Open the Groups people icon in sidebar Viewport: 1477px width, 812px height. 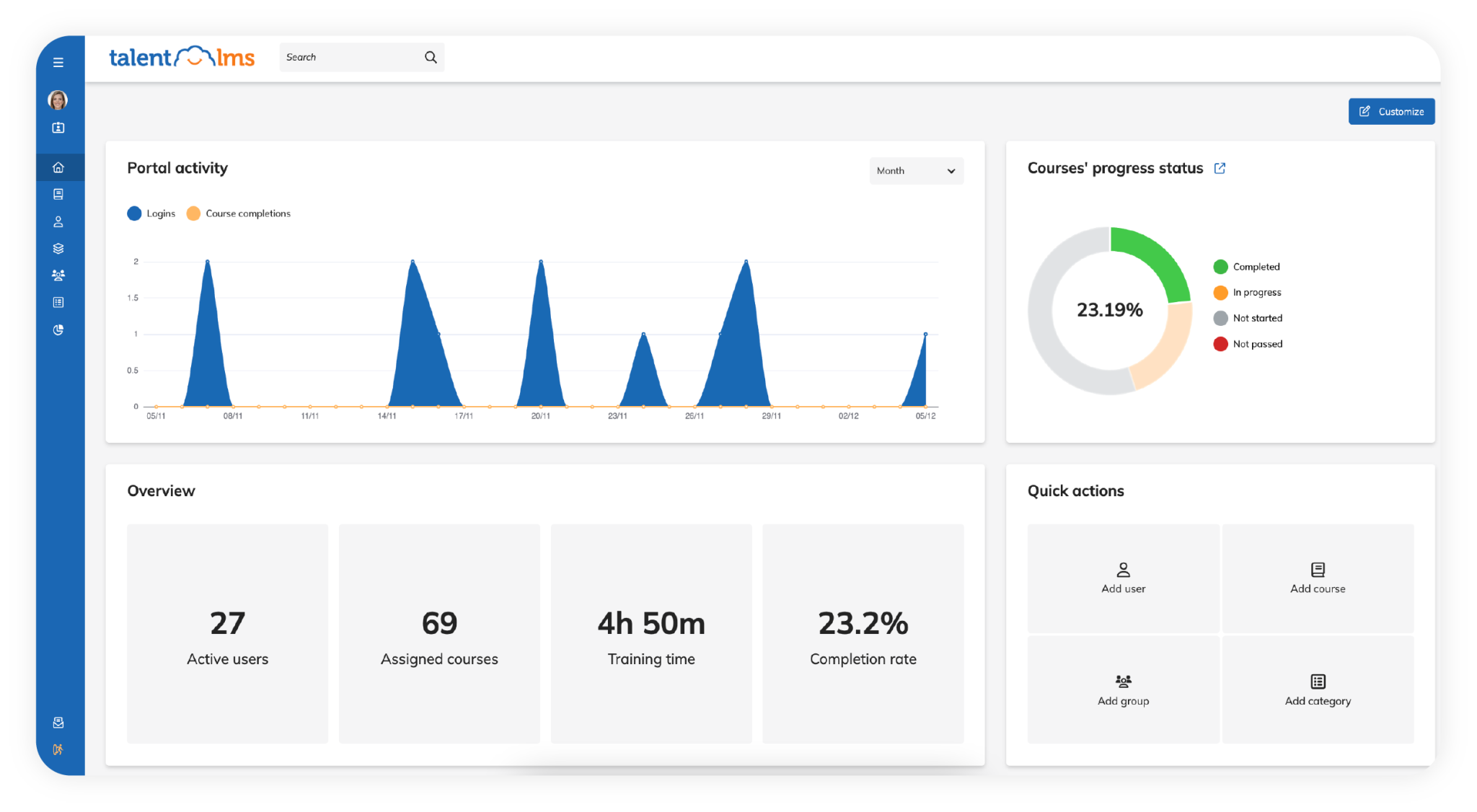pyautogui.click(x=58, y=275)
